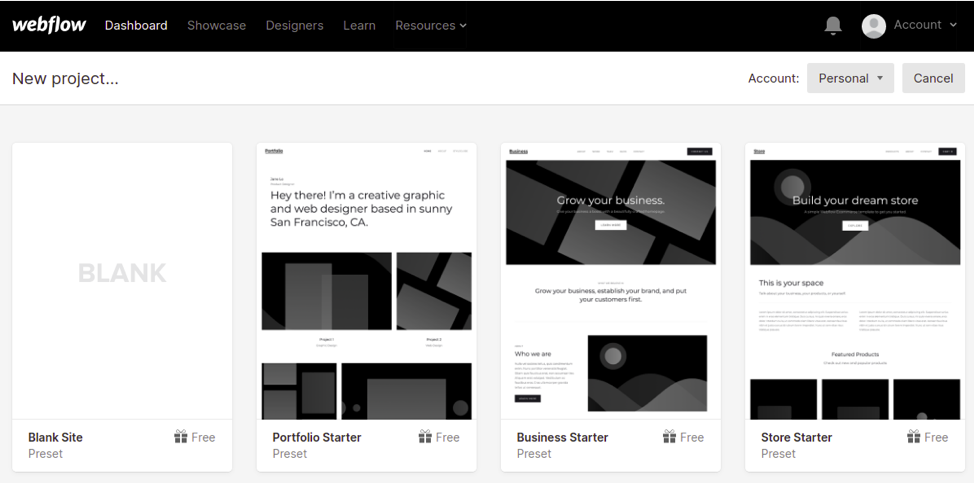Click Preset under Portfolio Starter
The height and width of the screenshot is (483, 974).
pos(289,454)
